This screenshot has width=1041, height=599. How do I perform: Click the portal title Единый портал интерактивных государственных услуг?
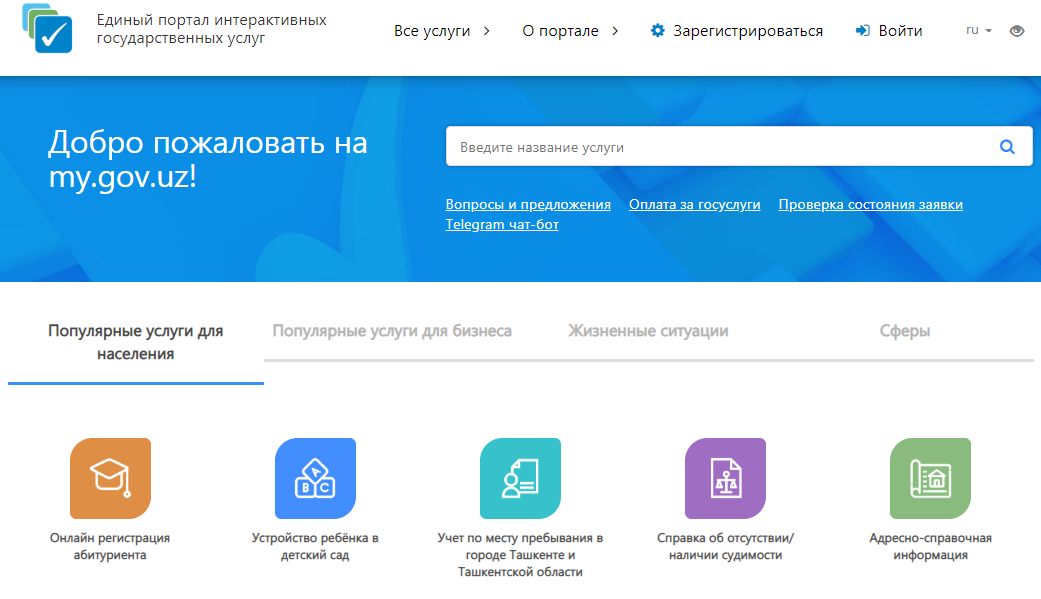211,29
